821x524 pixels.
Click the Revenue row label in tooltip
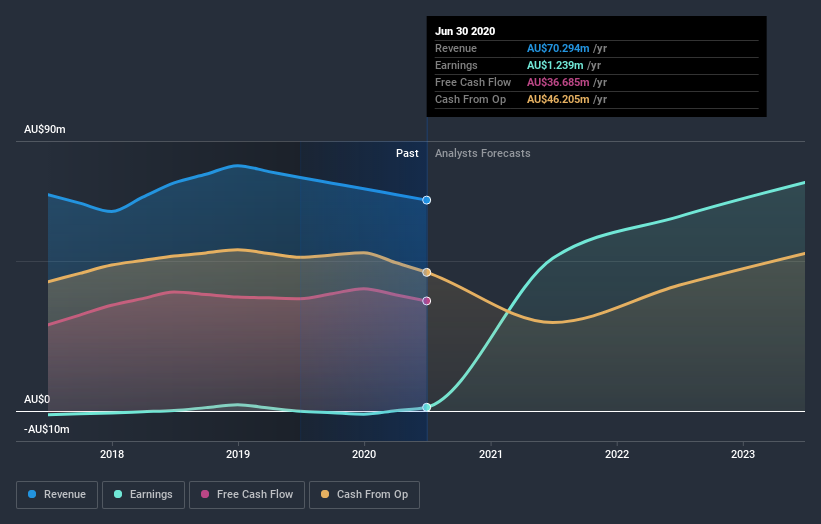(456, 48)
